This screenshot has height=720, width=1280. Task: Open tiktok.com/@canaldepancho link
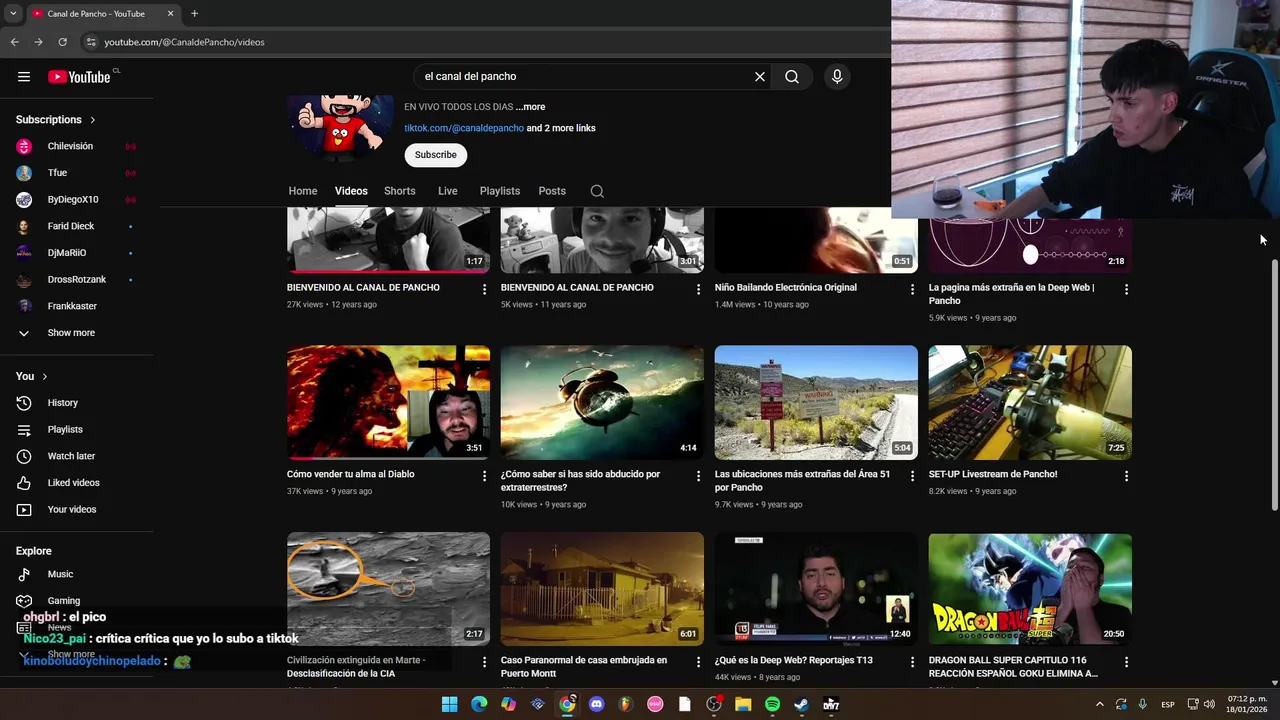click(x=464, y=128)
